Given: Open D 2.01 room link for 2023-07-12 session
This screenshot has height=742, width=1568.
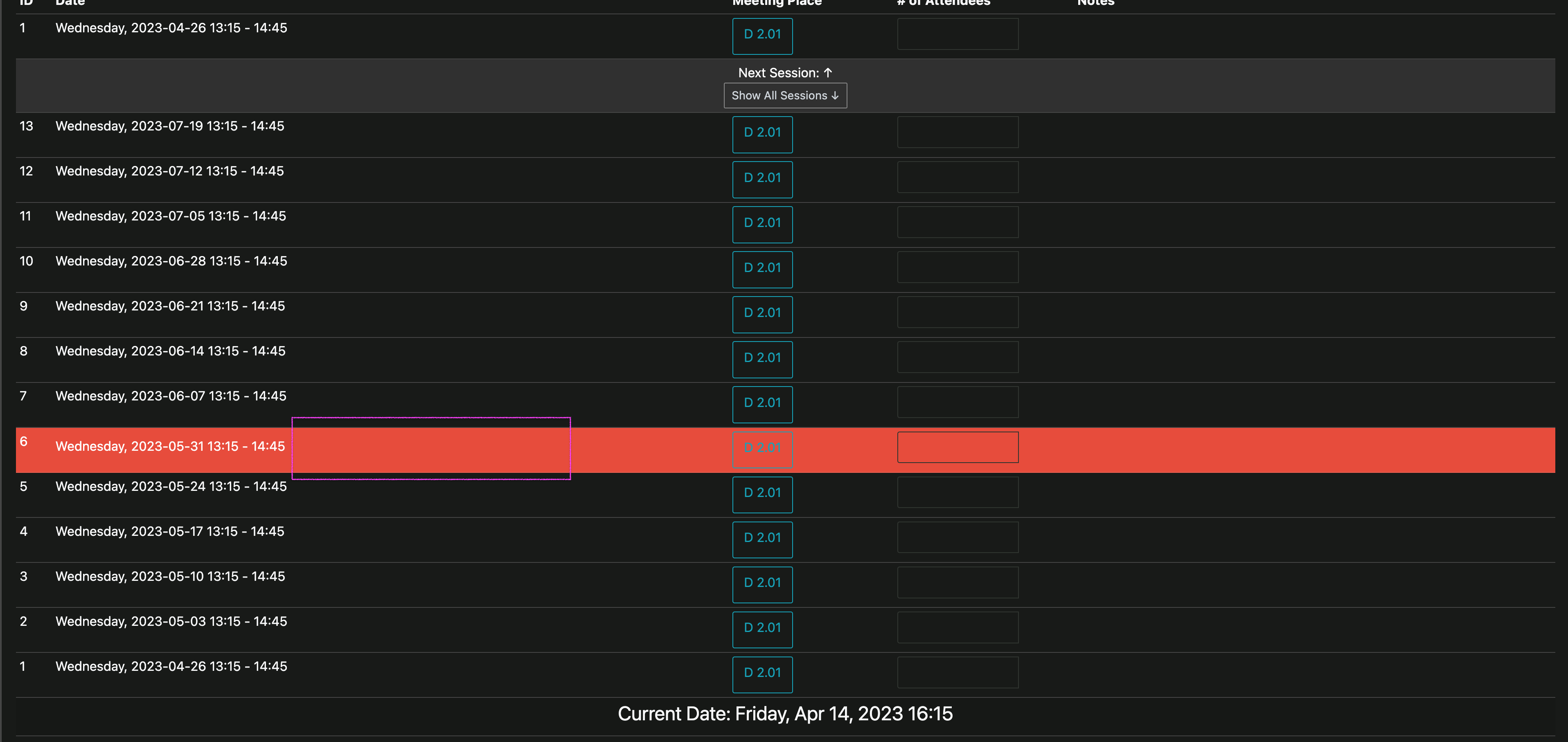Looking at the screenshot, I should coord(762,179).
